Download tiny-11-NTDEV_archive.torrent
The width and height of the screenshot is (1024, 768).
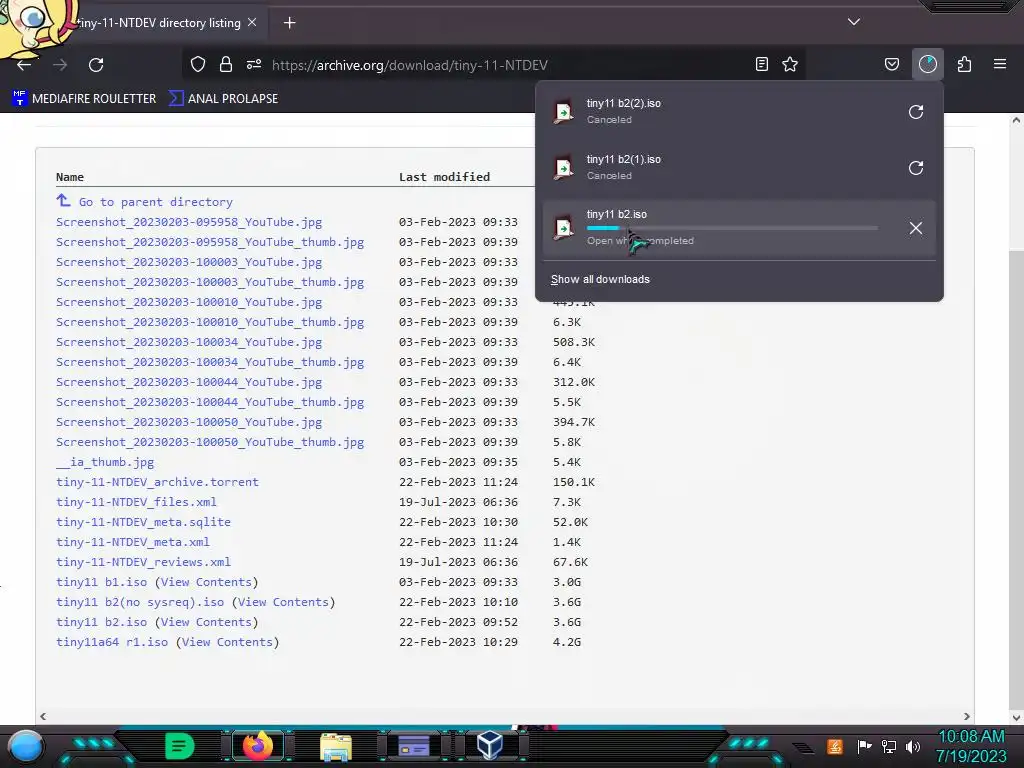[157, 482]
